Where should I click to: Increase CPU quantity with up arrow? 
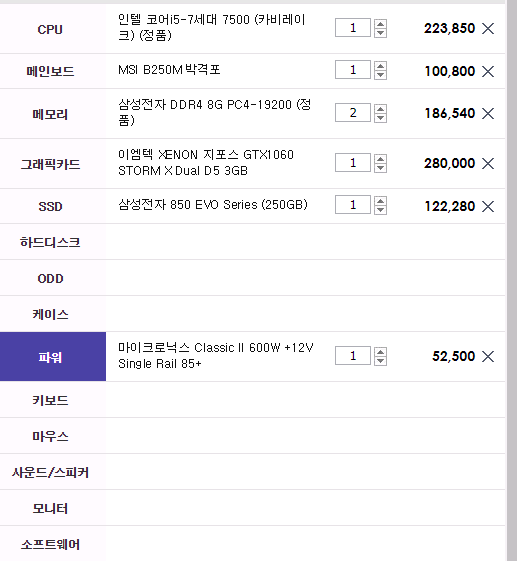coord(380,24)
